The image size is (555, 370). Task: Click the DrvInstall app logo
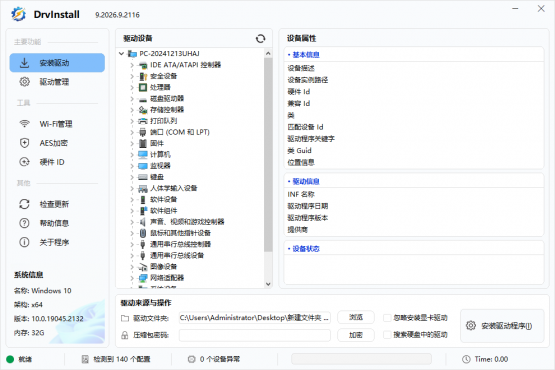(x=18, y=14)
